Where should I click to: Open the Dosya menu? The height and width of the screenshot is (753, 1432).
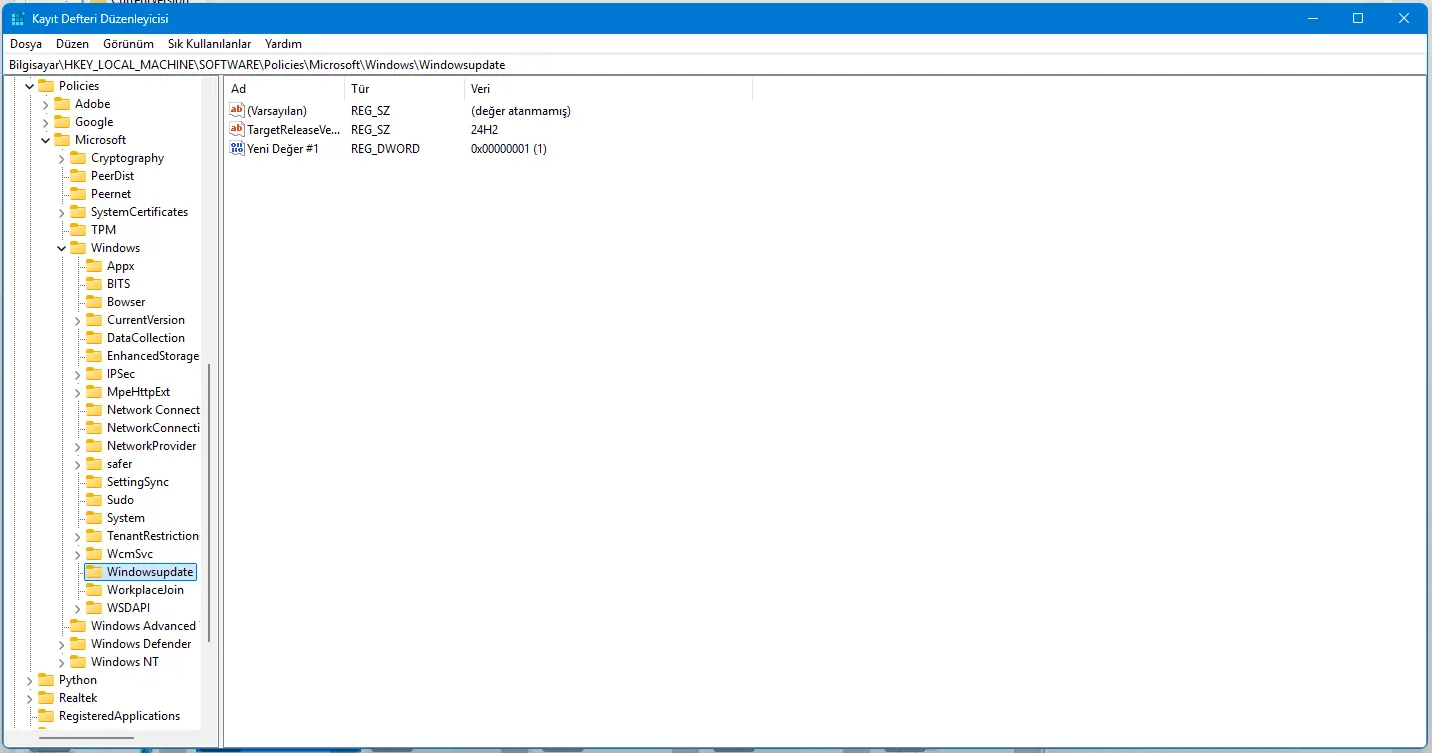[x=26, y=44]
